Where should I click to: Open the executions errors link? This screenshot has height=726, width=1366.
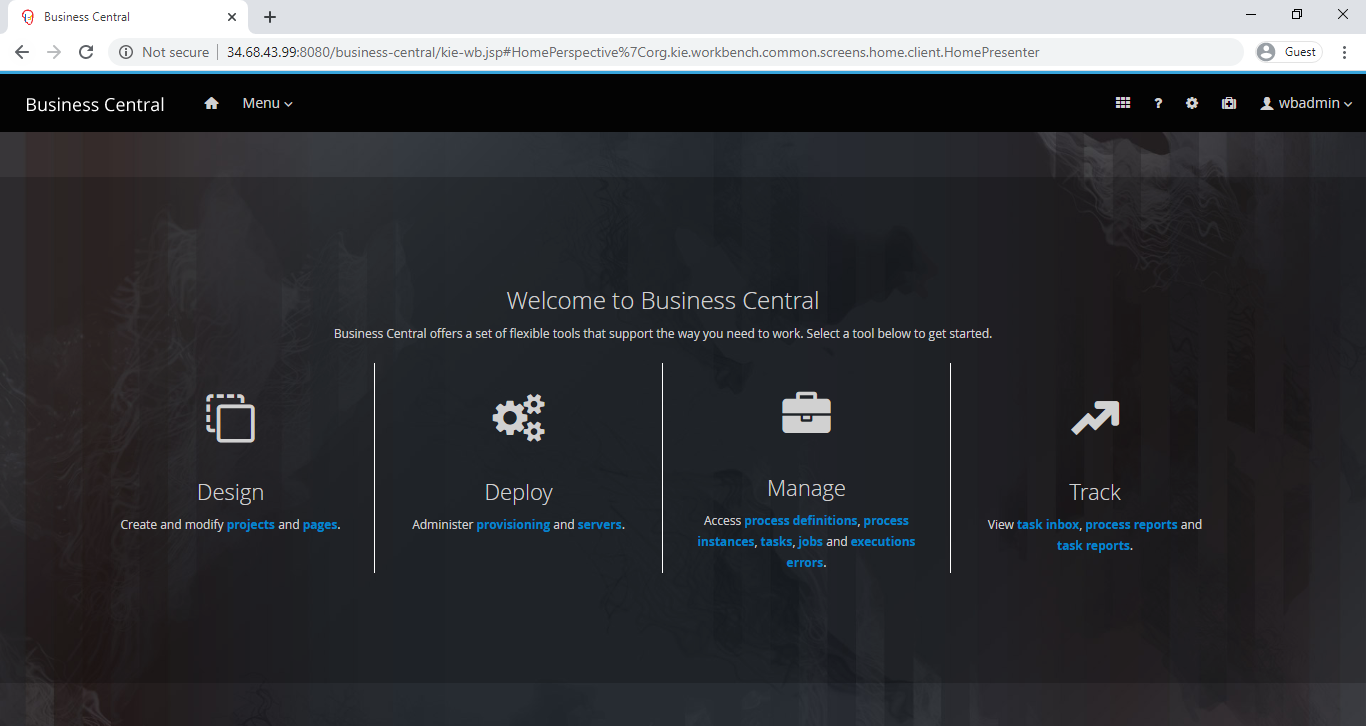pos(851,552)
